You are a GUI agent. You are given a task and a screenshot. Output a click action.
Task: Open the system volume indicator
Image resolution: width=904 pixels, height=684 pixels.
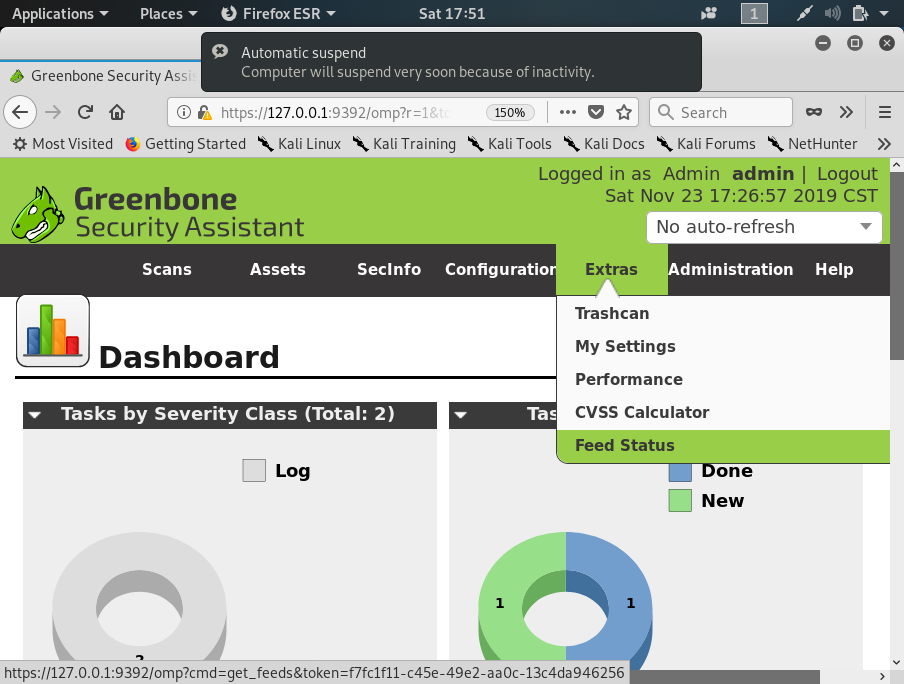click(x=833, y=13)
